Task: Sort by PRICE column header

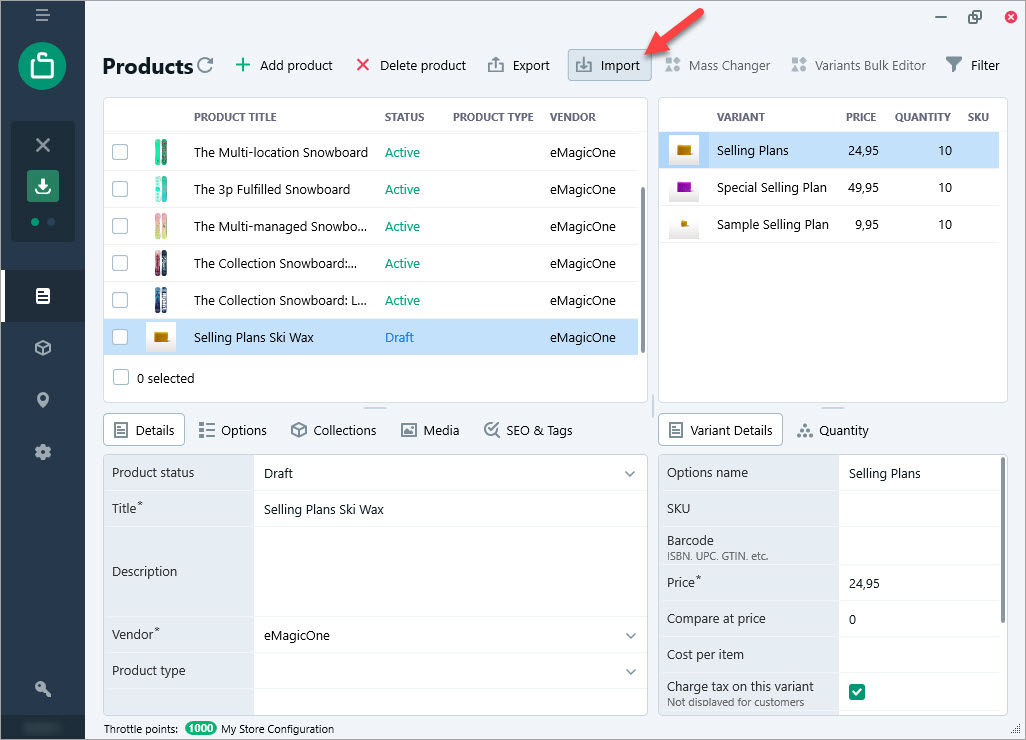Action: tap(860, 117)
